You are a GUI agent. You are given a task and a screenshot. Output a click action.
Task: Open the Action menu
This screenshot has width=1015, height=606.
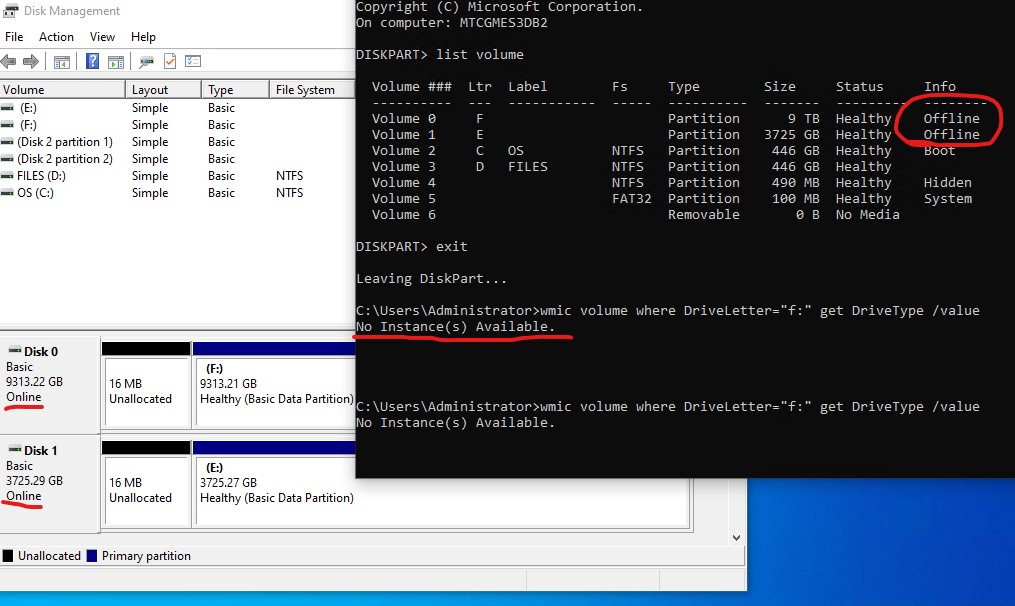tap(56, 37)
